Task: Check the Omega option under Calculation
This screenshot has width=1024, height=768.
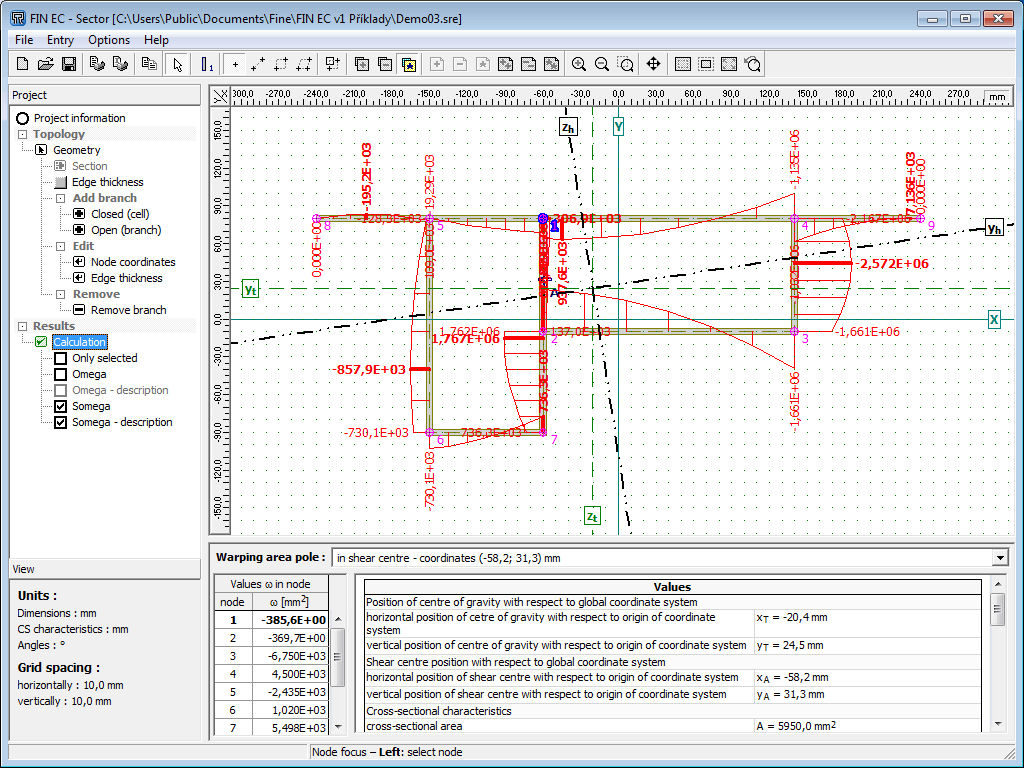Action: coord(61,374)
